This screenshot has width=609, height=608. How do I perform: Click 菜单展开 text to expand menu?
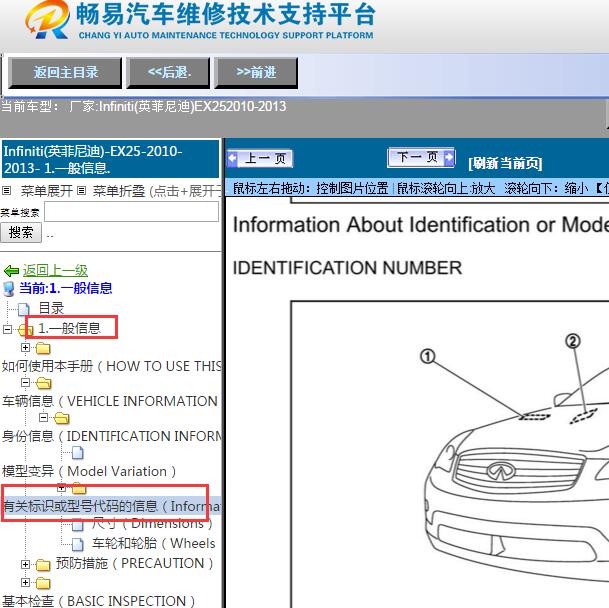coord(47,191)
